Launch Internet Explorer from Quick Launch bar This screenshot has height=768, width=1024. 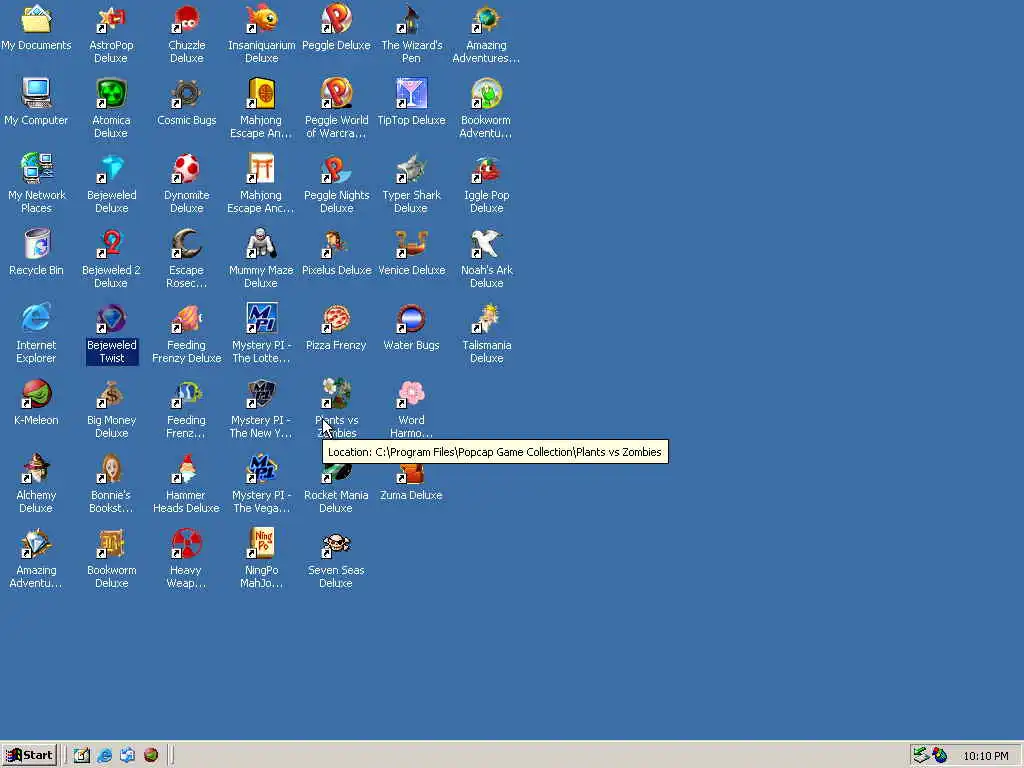[104, 755]
